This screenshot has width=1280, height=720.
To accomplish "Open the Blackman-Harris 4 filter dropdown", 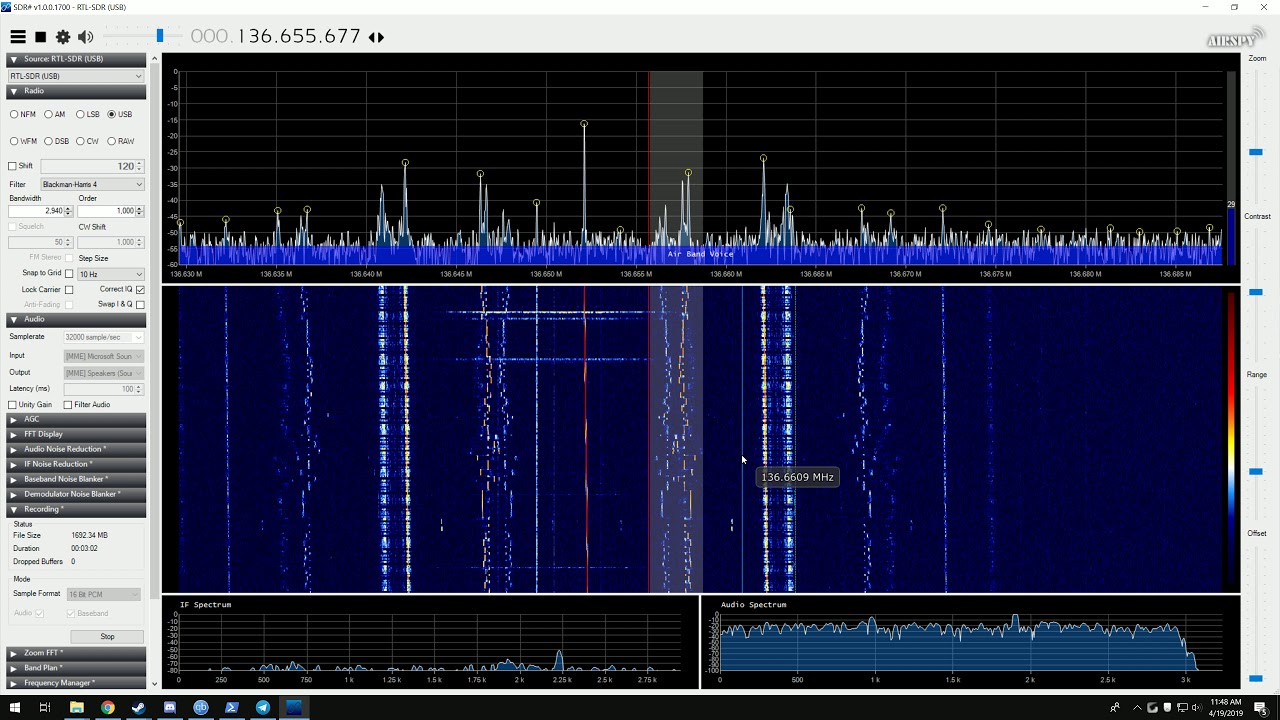I will tap(92, 184).
